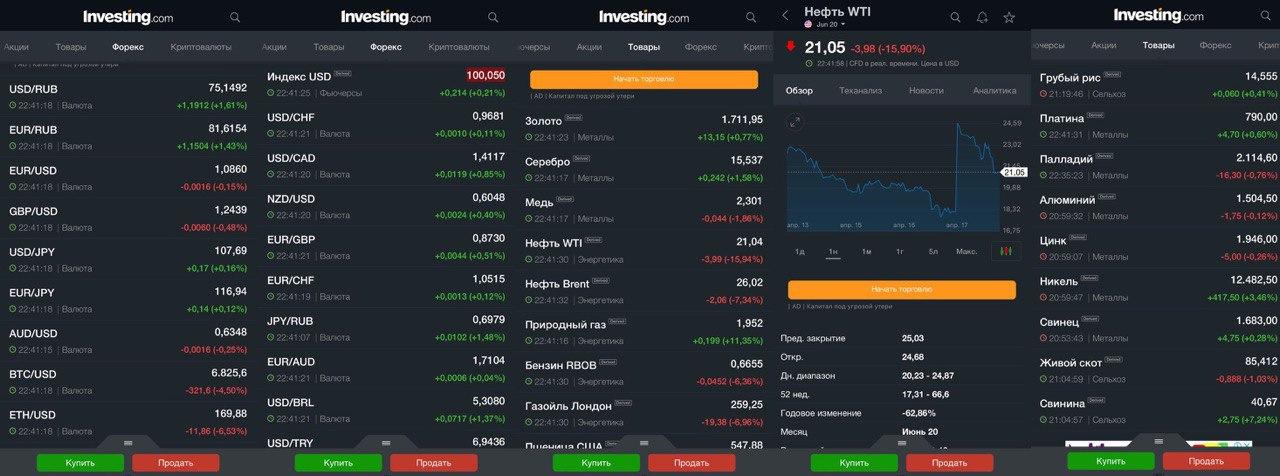Expand the bottom drawer handle on Индекс USD screen

[386, 442]
